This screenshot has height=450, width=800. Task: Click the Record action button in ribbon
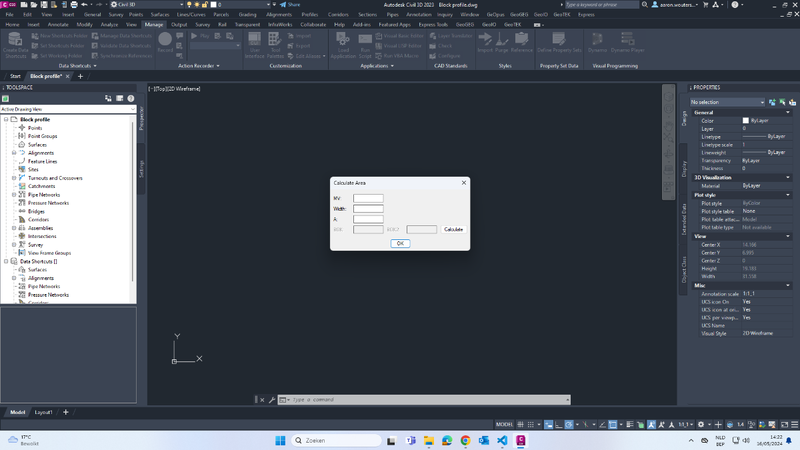tap(165, 42)
